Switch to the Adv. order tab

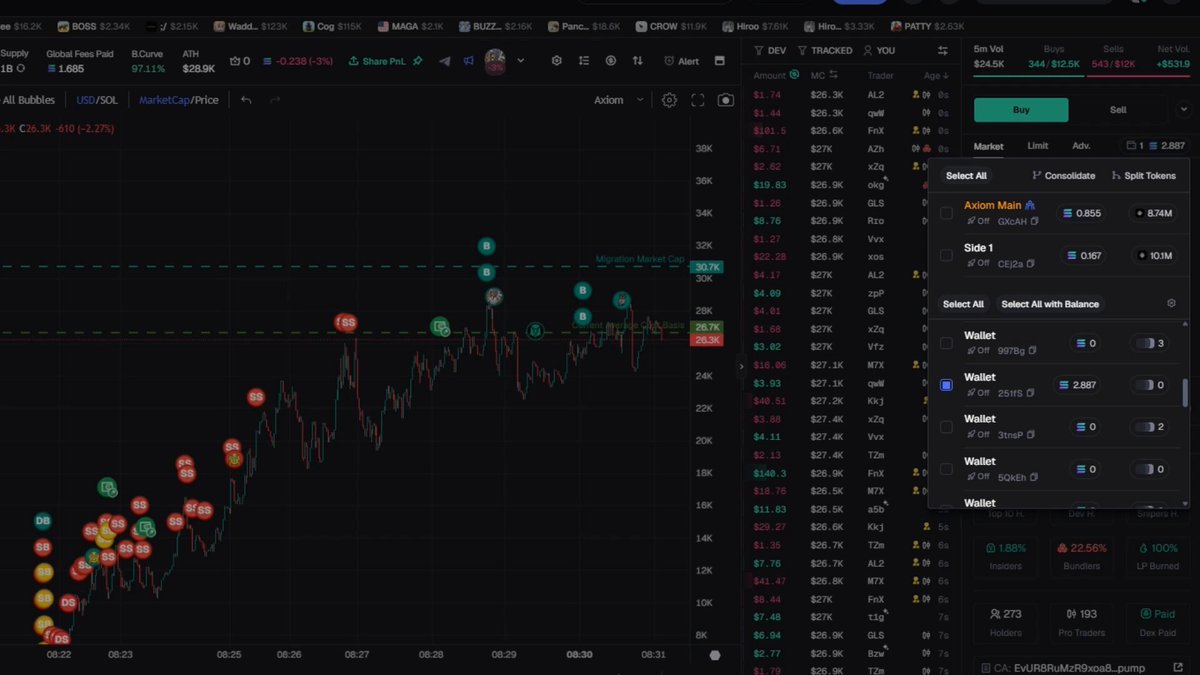[x=1081, y=146]
